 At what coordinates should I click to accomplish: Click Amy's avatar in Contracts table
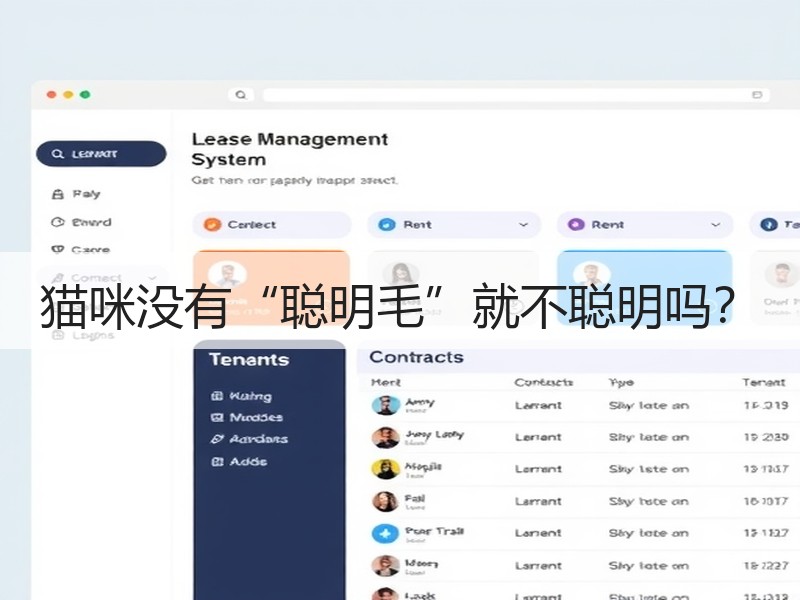pos(385,406)
